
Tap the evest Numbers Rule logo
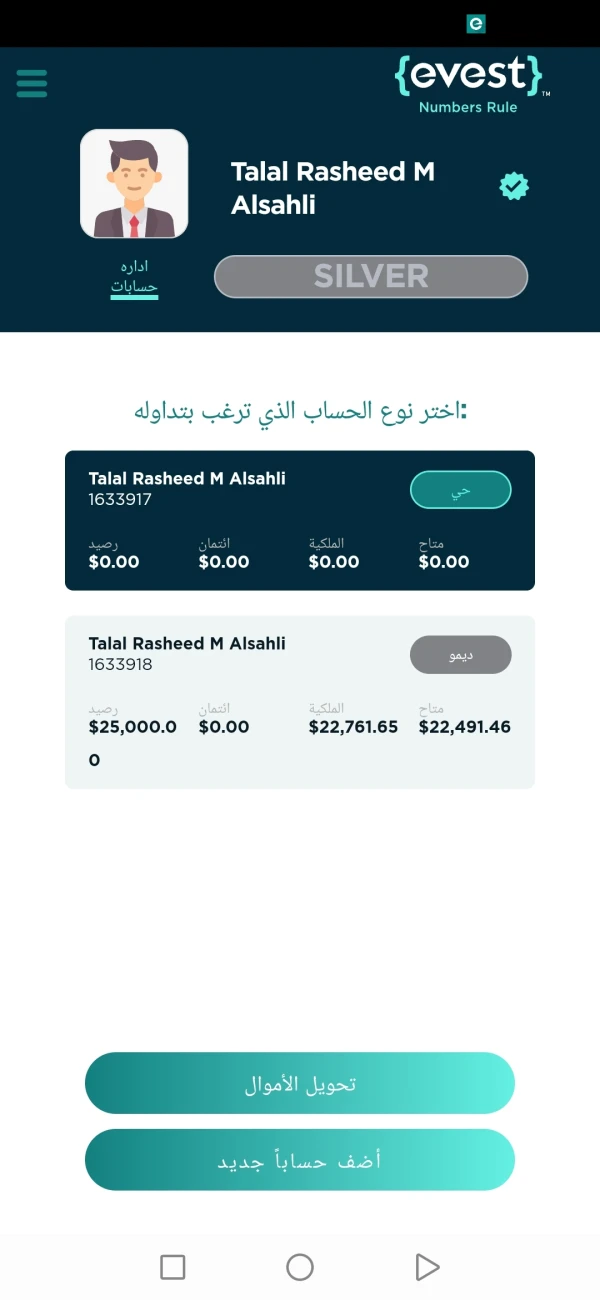pos(472,84)
